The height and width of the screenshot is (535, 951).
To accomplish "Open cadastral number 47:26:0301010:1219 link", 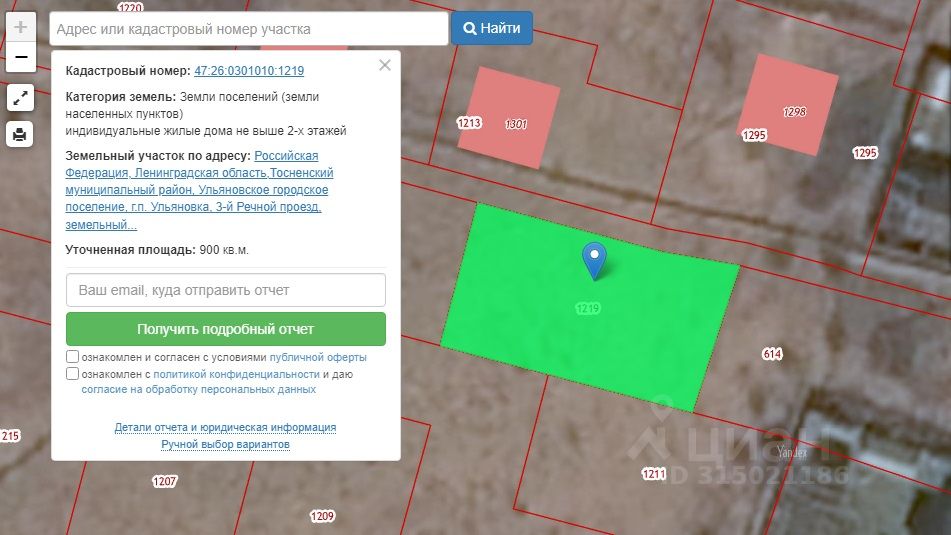I will pyautogui.click(x=249, y=71).
